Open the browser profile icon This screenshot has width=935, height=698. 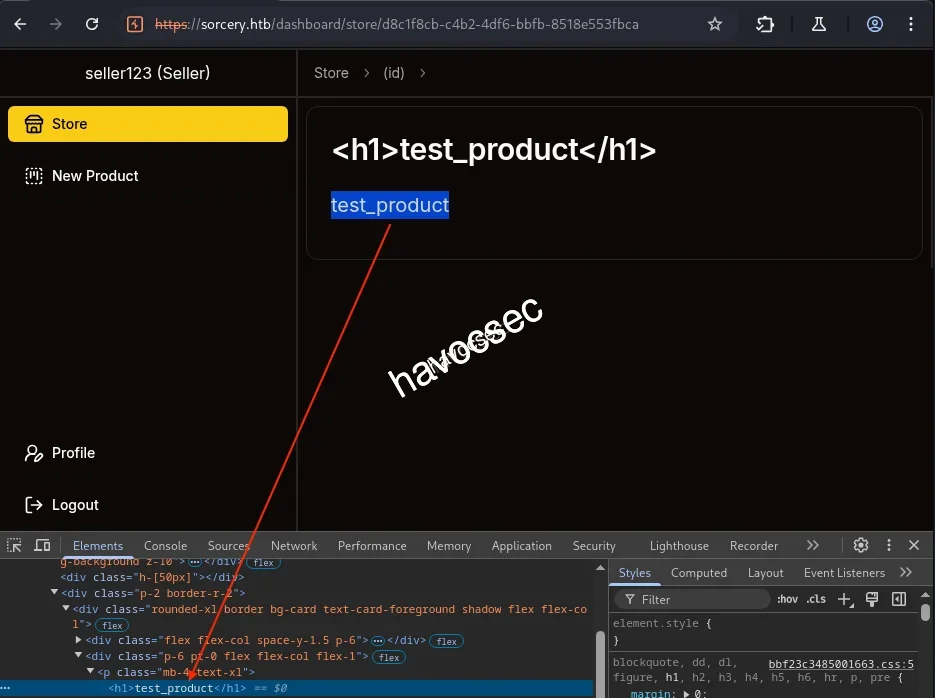point(874,24)
